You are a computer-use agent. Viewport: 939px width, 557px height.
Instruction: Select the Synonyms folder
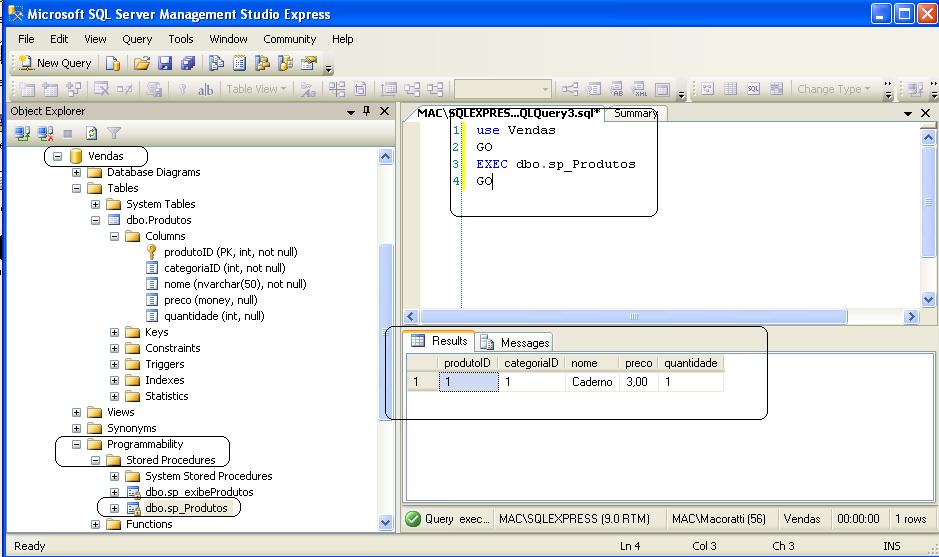click(x=132, y=428)
